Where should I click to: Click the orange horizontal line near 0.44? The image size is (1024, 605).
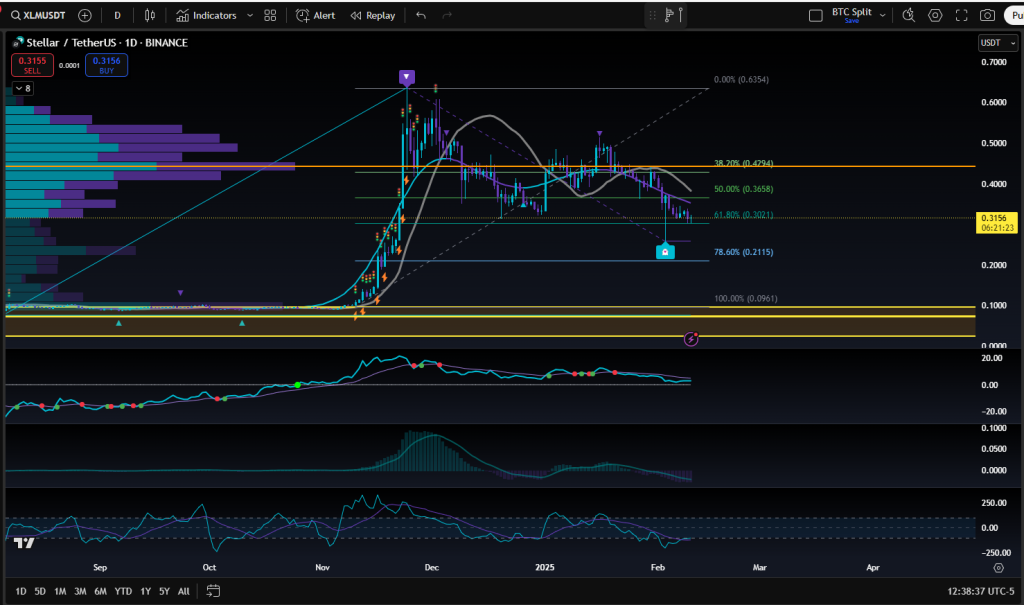click(490, 167)
